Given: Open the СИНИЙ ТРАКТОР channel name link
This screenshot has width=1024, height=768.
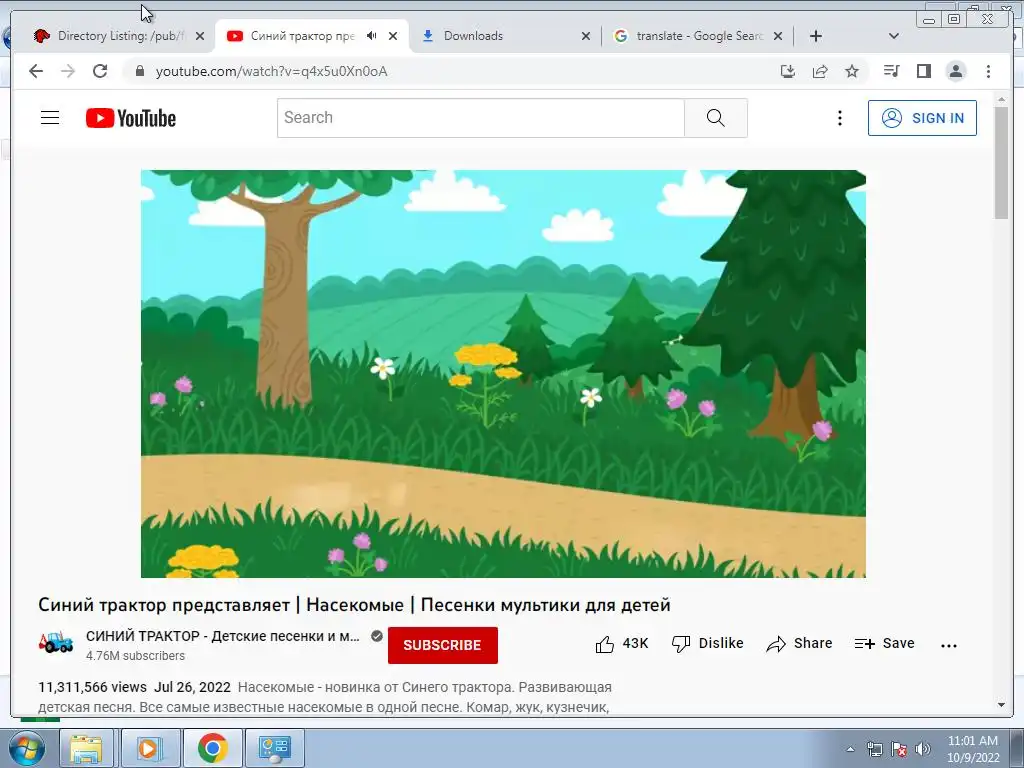Looking at the screenshot, I should 223,636.
